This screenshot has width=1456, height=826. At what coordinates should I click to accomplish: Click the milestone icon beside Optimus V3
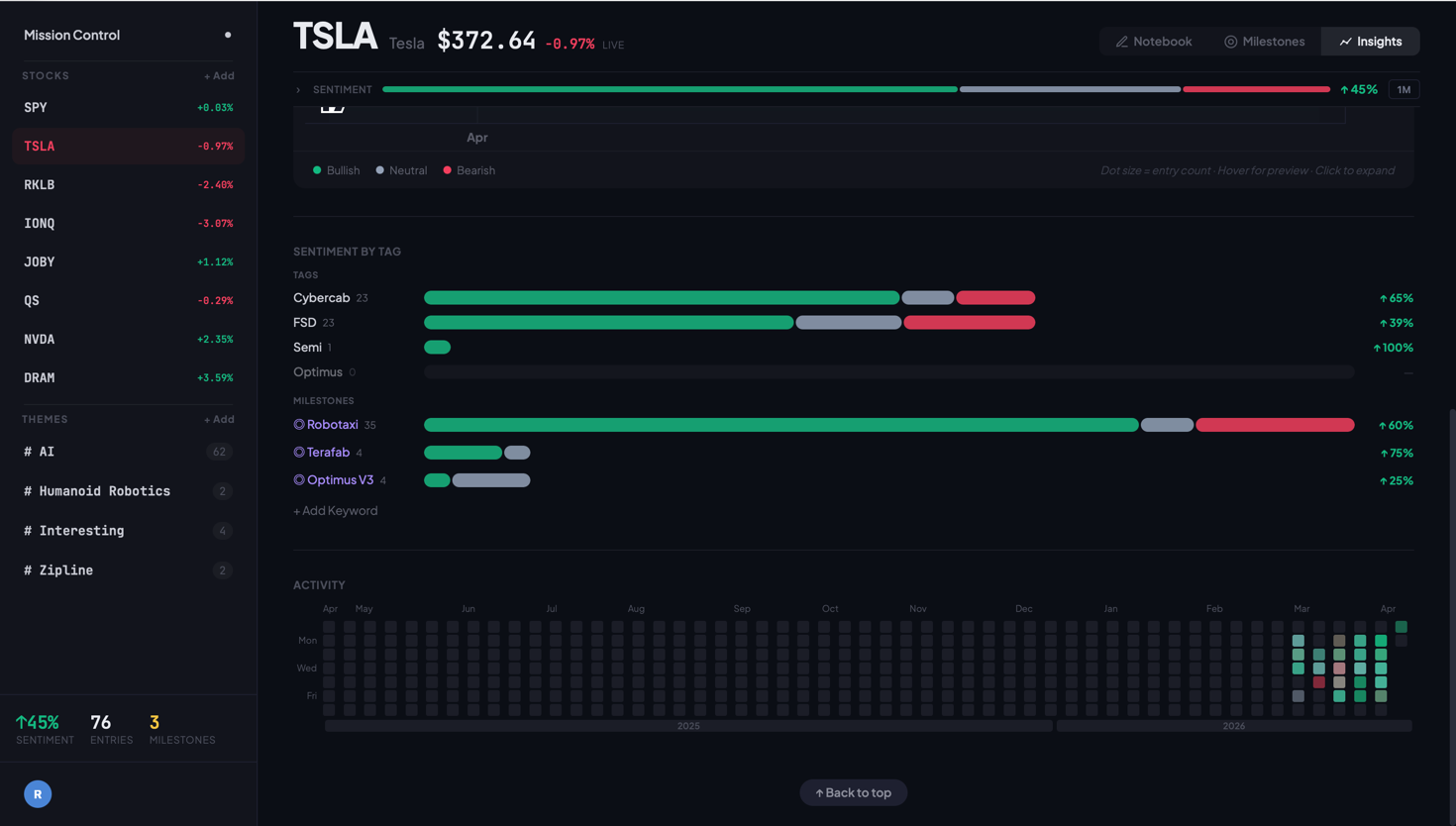299,480
